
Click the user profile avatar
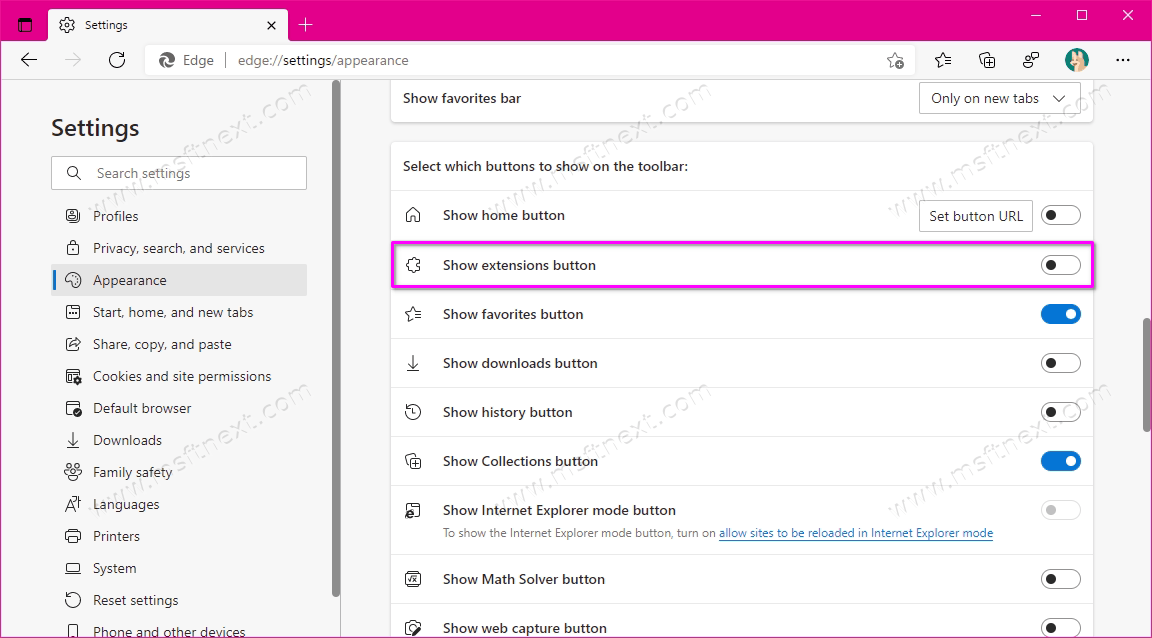pos(1077,60)
